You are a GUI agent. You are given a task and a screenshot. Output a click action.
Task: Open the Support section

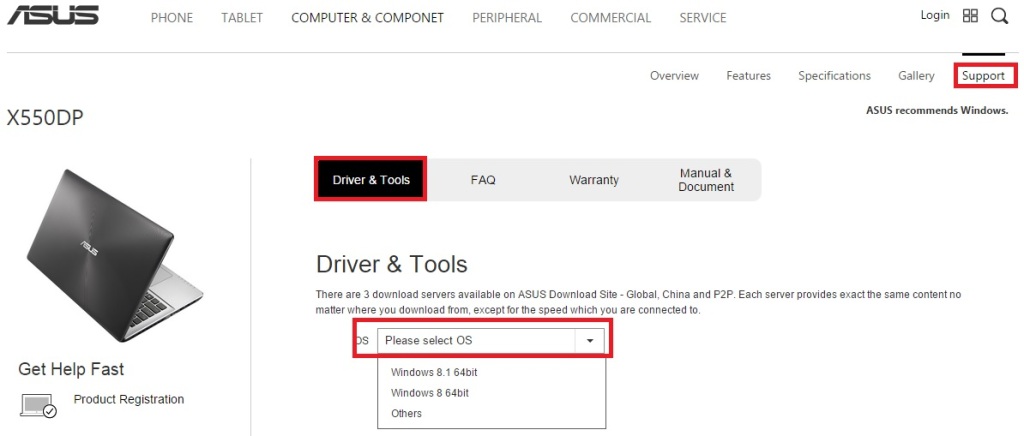click(x=983, y=76)
